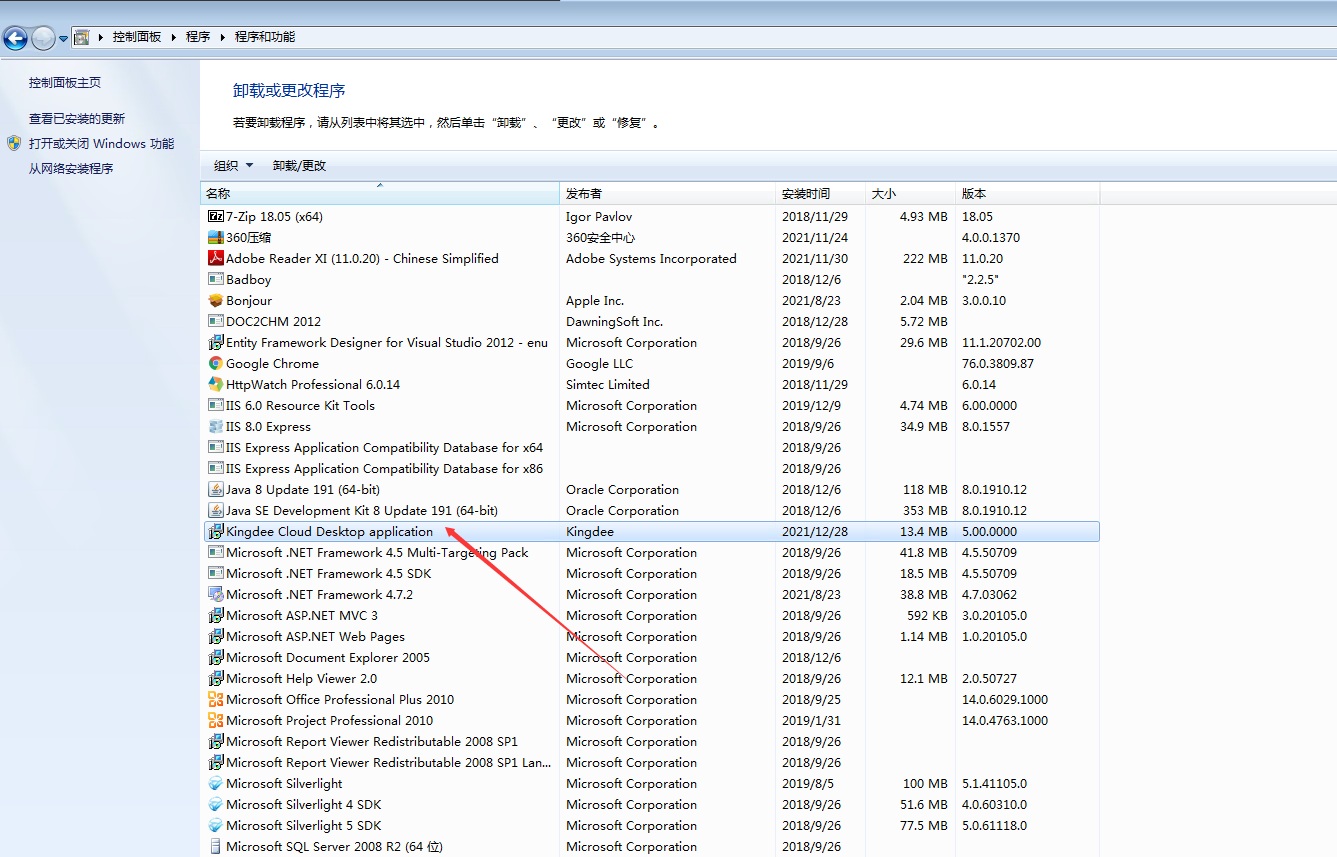The width and height of the screenshot is (1337, 857).
Task: Select the Adobe Reader XI icon
Action: click(x=215, y=258)
